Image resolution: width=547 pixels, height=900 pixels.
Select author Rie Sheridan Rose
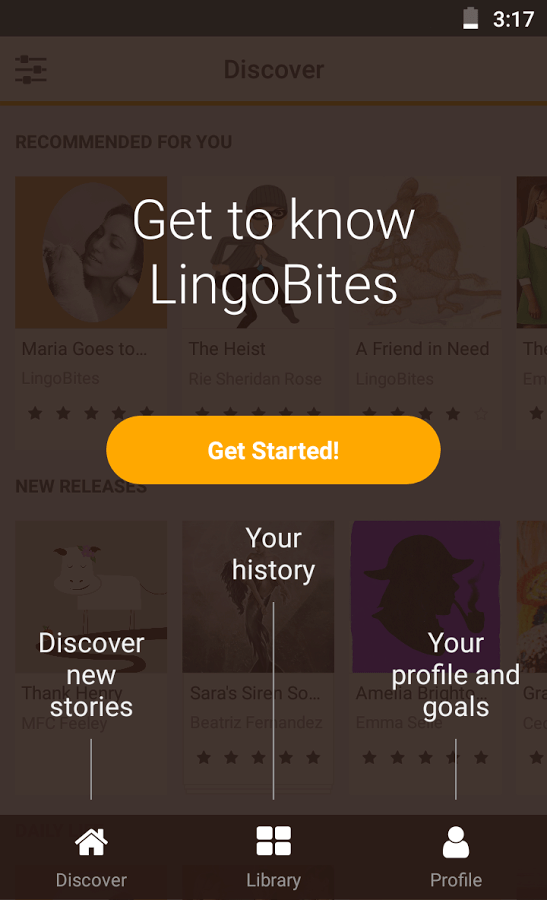[255, 379]
